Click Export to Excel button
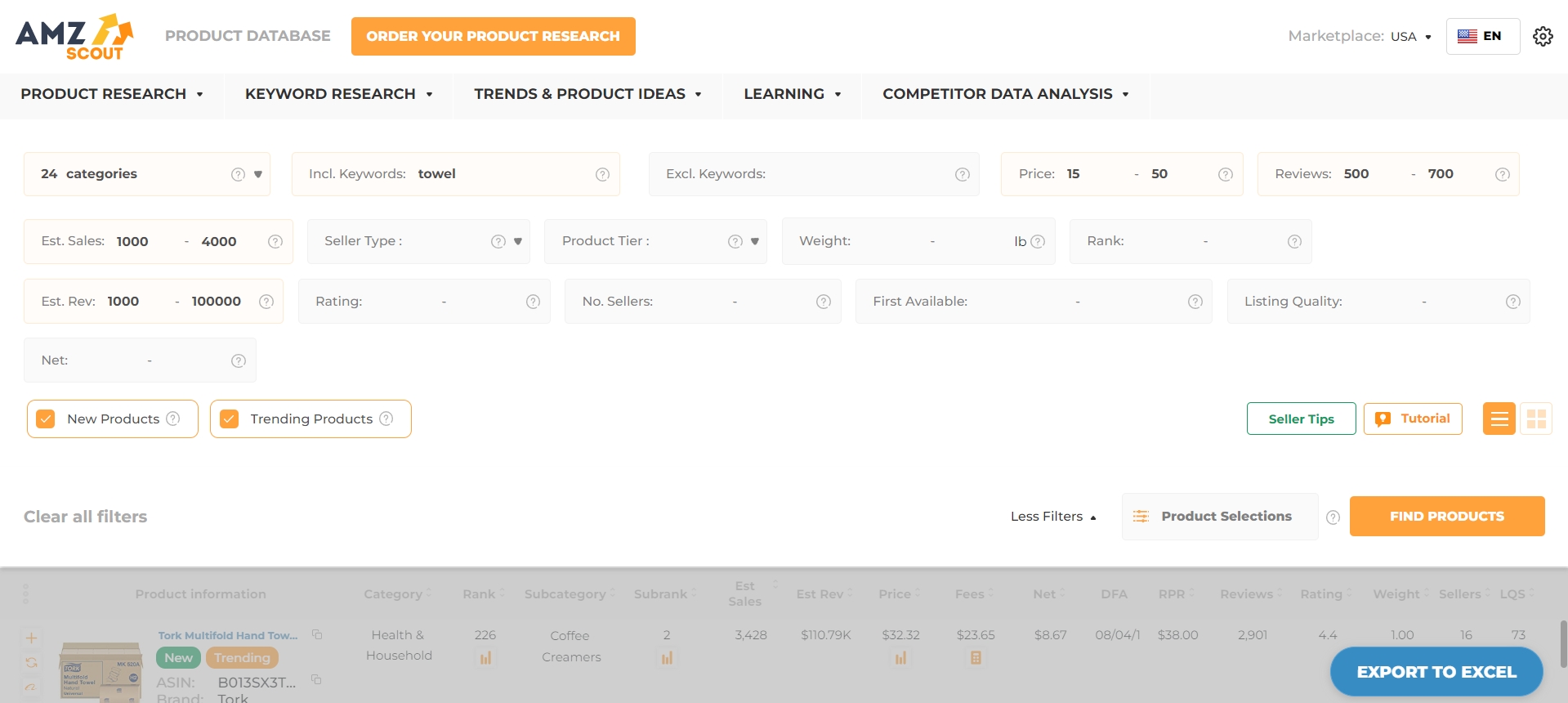The width and height of the screenshot is (1568, 703). [x=1436, y=672]
